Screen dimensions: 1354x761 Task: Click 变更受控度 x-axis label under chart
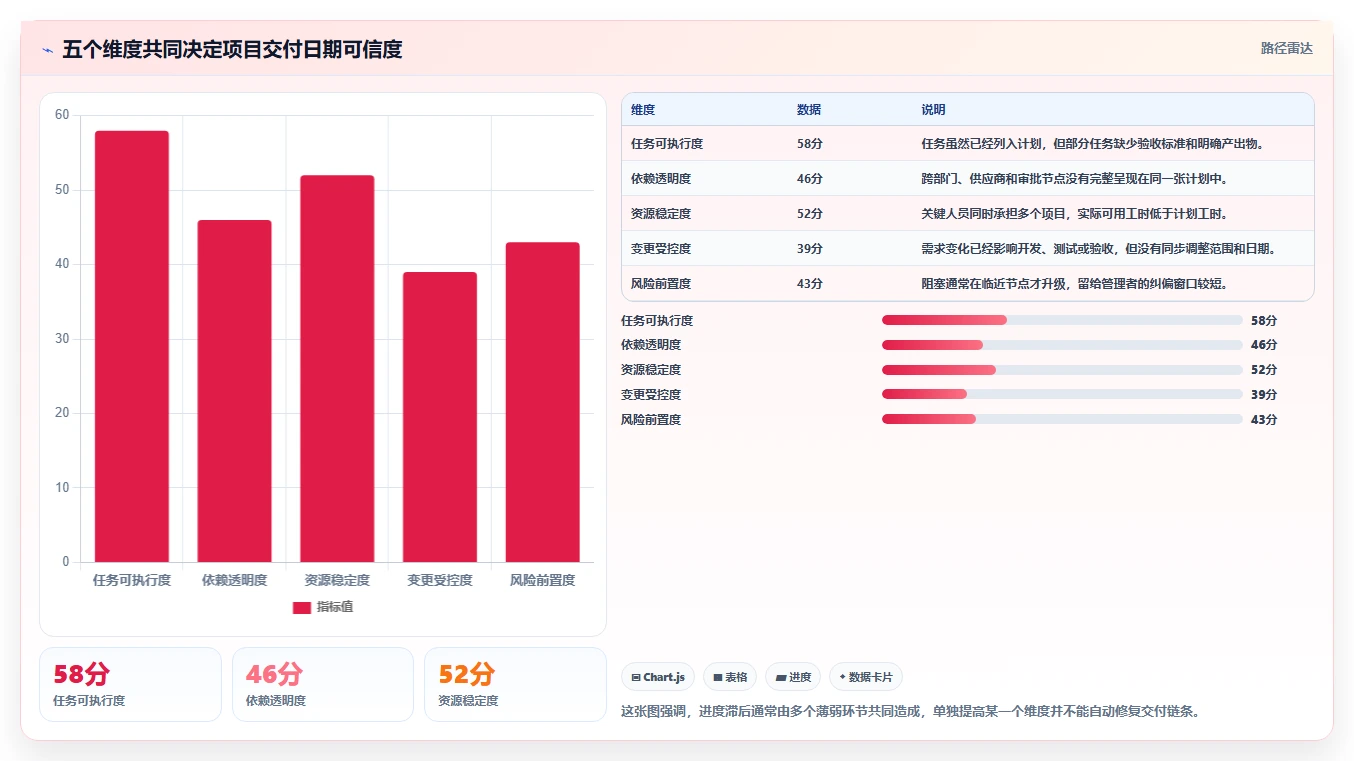pos(440,580)
